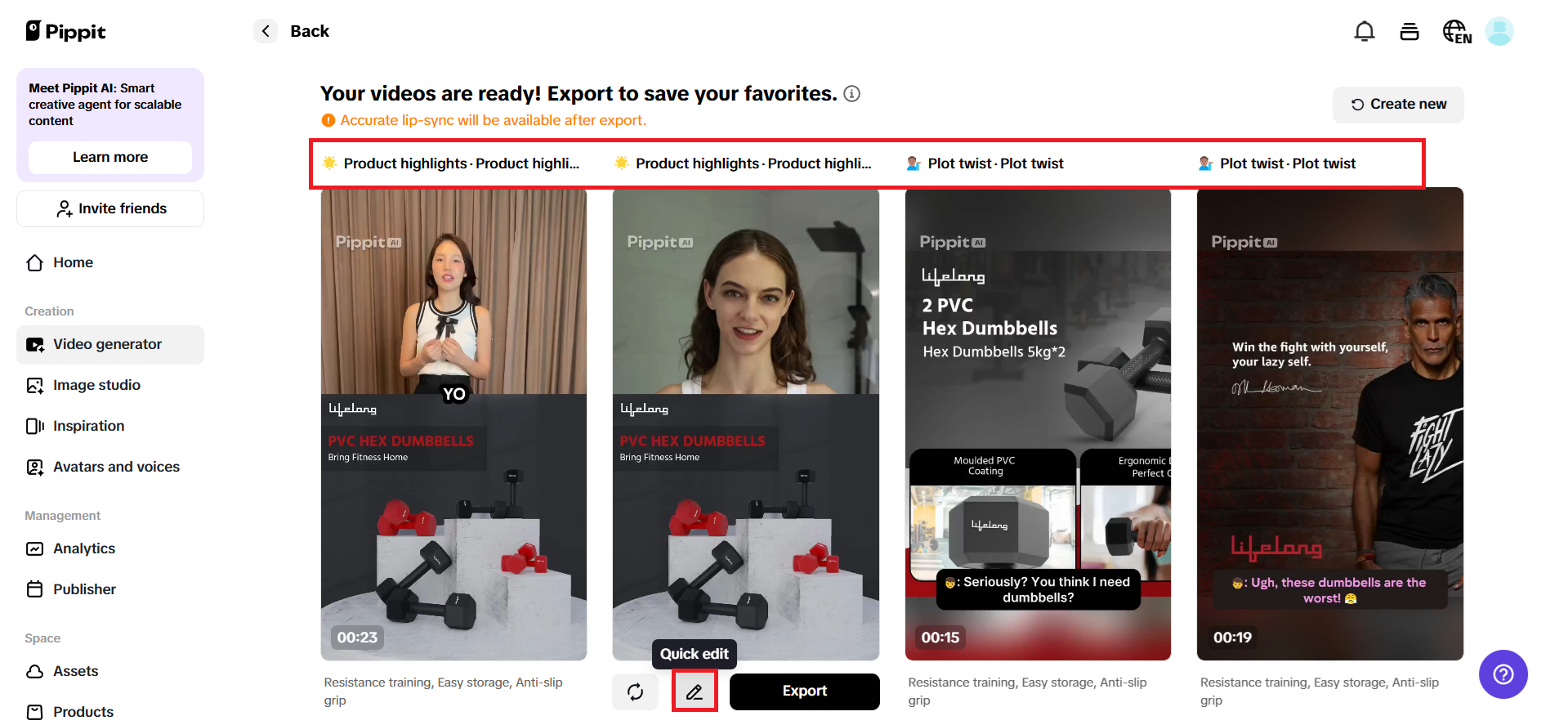Go to Home in the sidebar
The image size is (1568, 725).
pyautogui.click(x=110, y=262)
